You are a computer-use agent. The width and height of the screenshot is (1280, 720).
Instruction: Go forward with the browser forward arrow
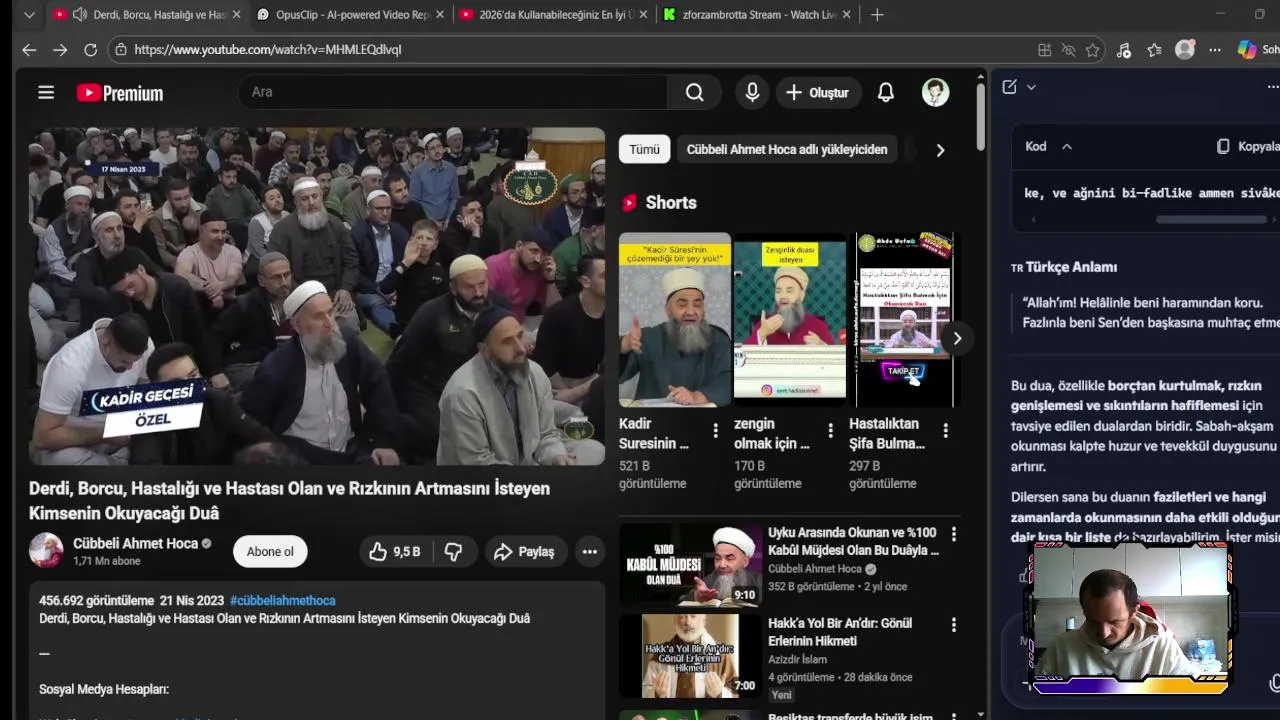point(60,49)
